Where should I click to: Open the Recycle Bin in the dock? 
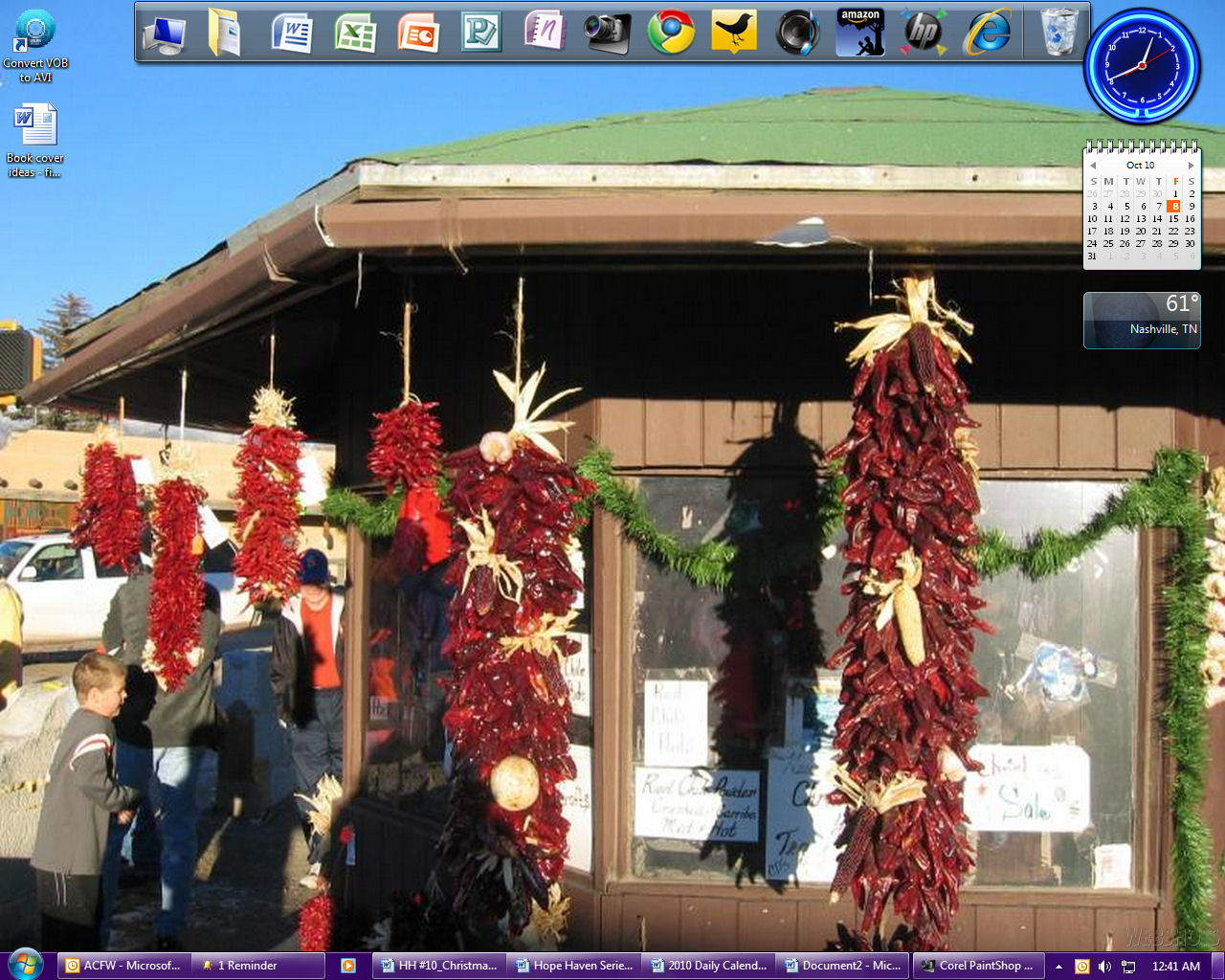click(x=1058, y=33)
